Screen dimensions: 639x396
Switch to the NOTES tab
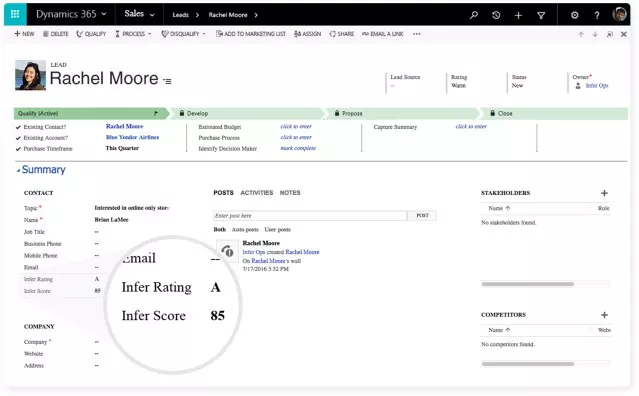(290, 193)
